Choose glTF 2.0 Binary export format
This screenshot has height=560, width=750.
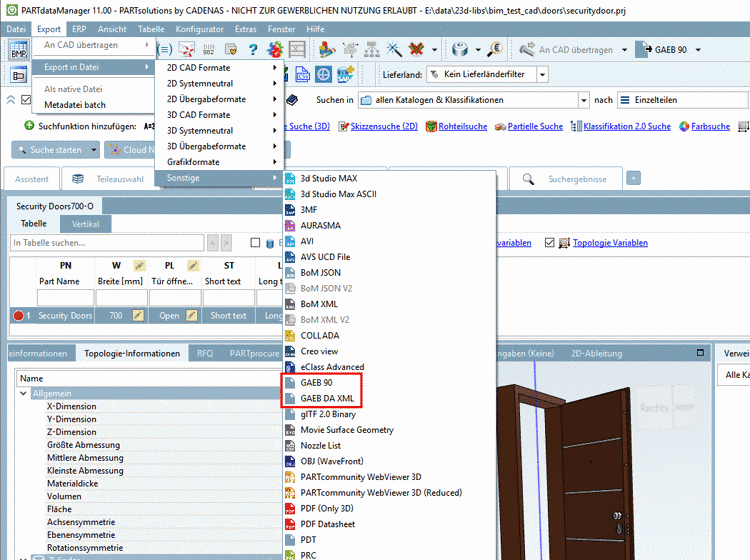pyautogui.click(x=328, y=414)
